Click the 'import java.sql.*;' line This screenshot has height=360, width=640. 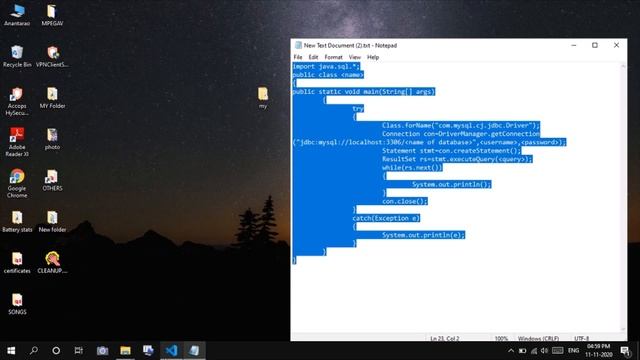coord(326,67)
